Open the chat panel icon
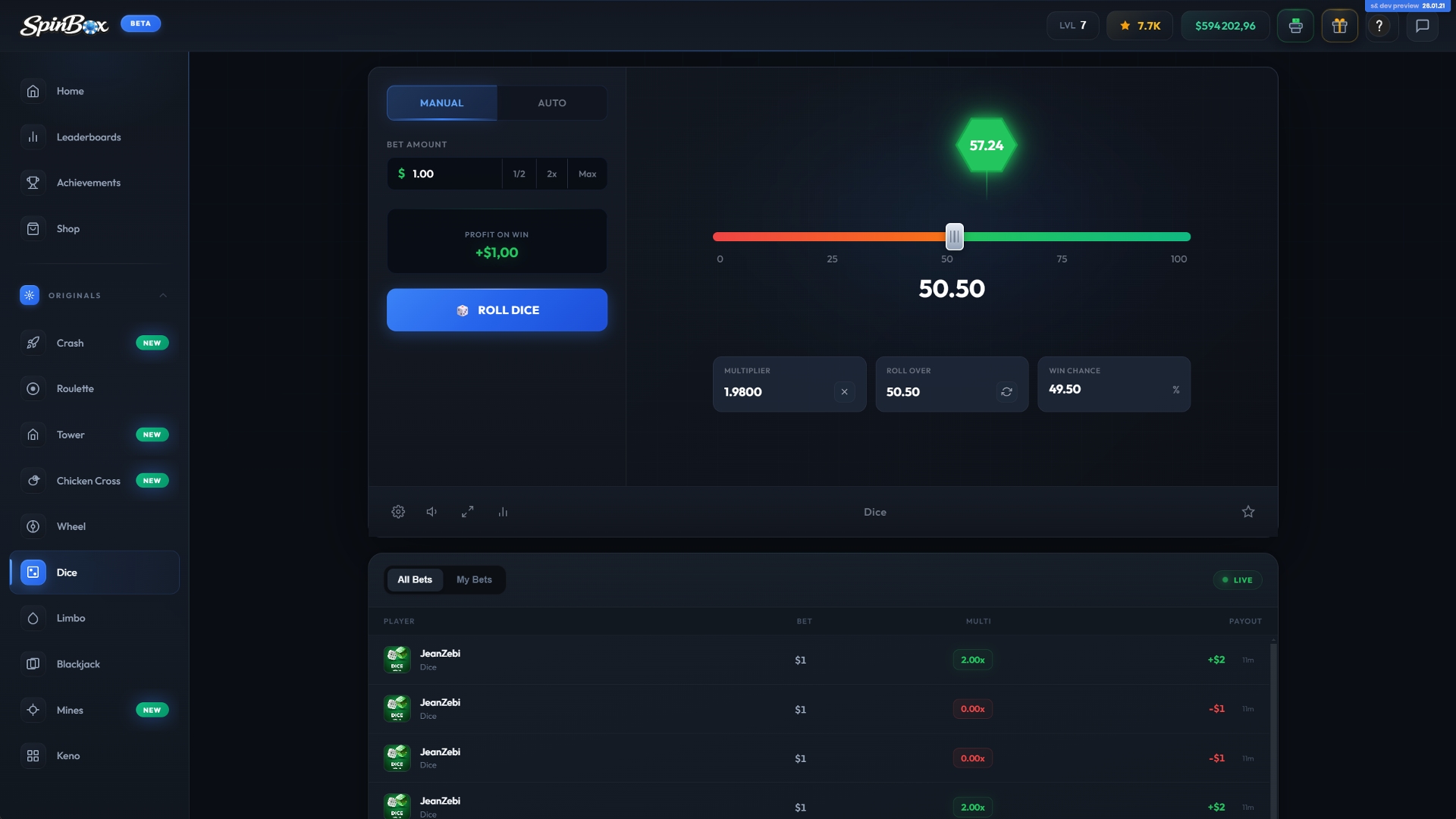1456x819 pixels. tap(1422, 26)
